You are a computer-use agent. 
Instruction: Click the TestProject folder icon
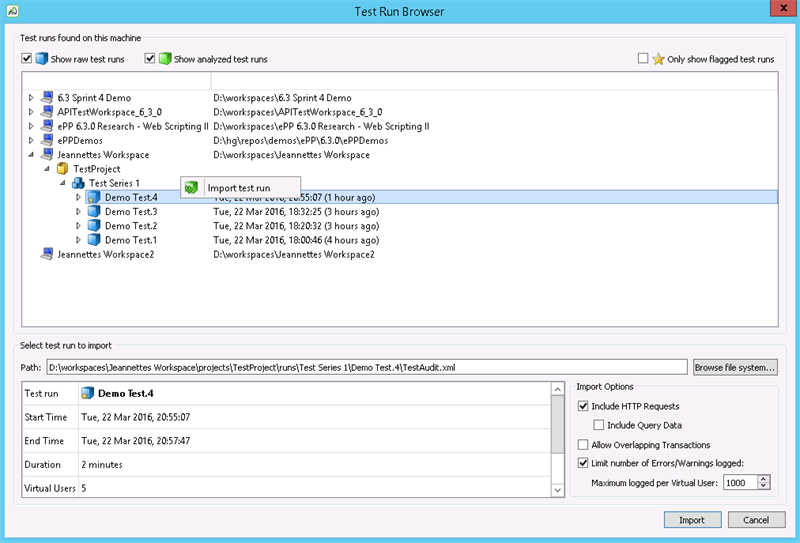tap(62, 170)
